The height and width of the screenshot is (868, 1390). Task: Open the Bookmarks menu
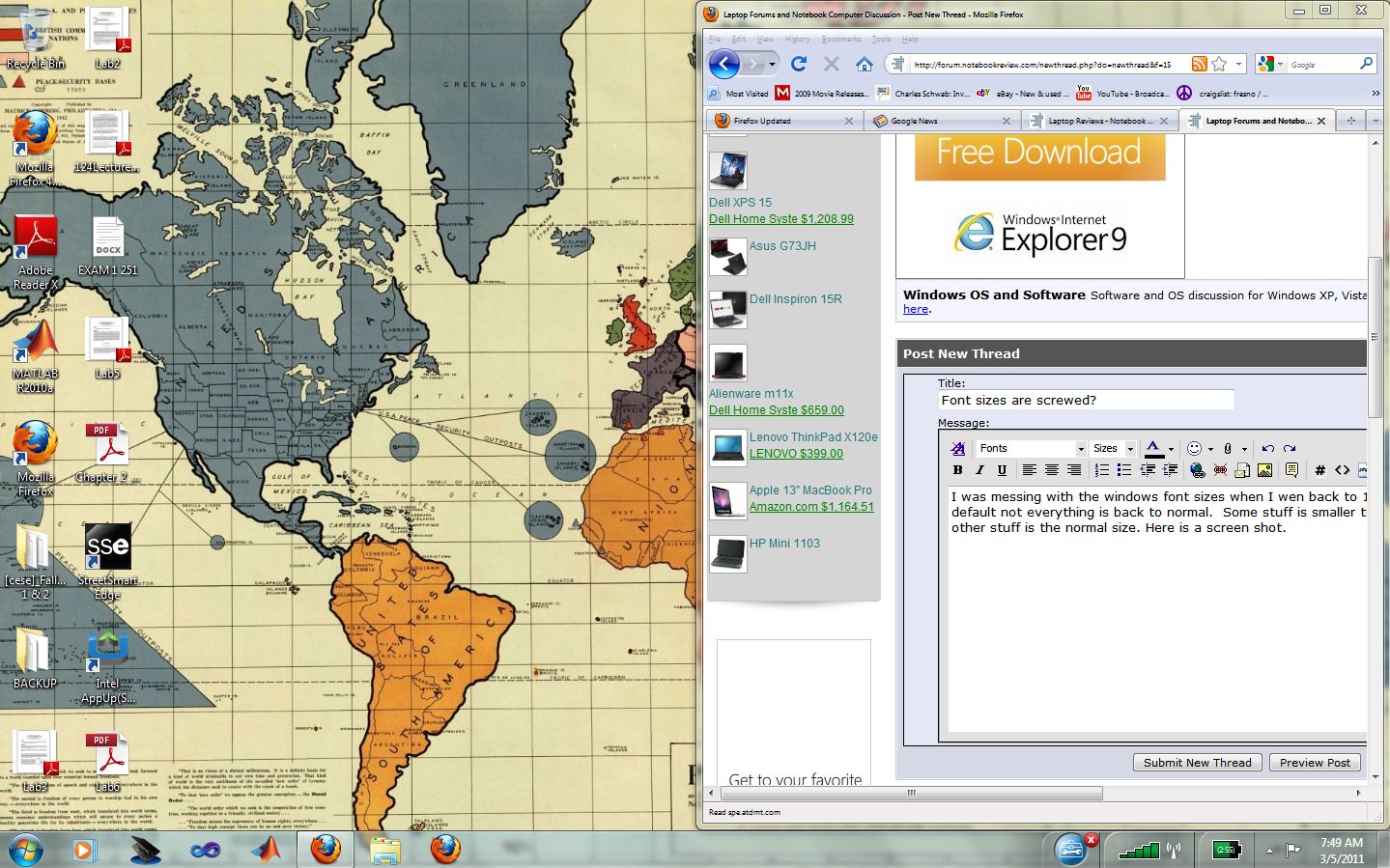840,40
